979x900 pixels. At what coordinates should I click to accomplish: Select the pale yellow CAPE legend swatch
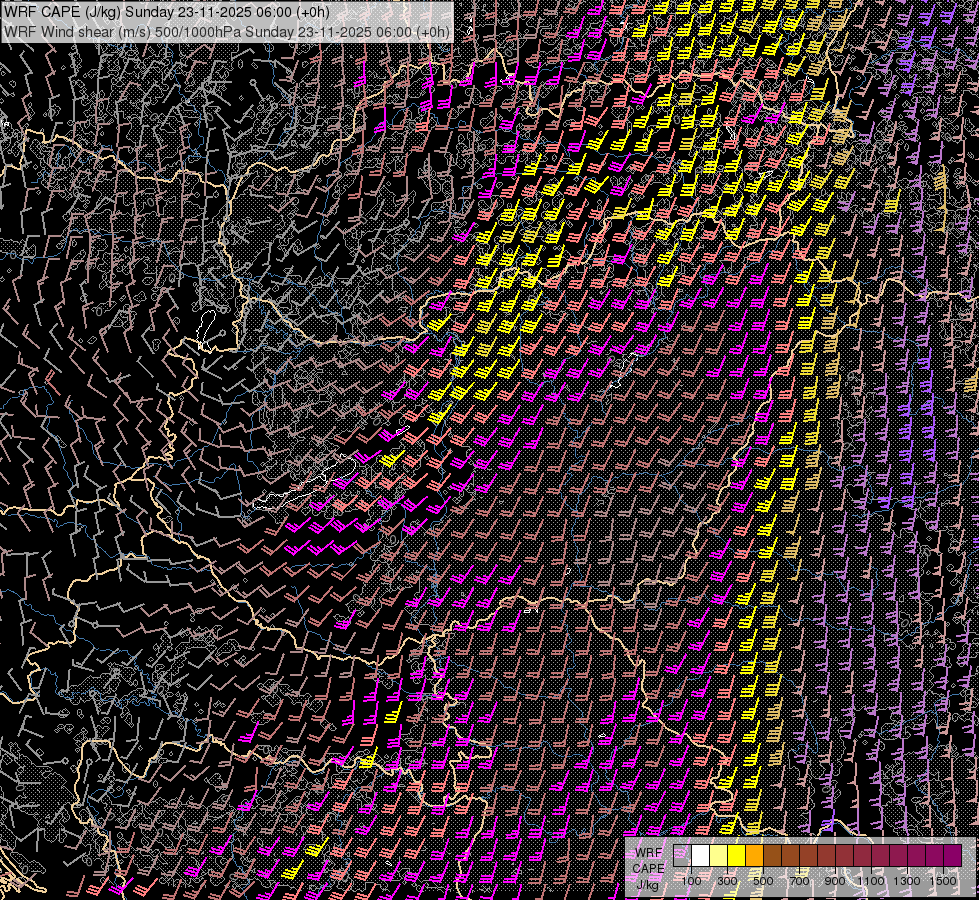[x=719, y=856]
